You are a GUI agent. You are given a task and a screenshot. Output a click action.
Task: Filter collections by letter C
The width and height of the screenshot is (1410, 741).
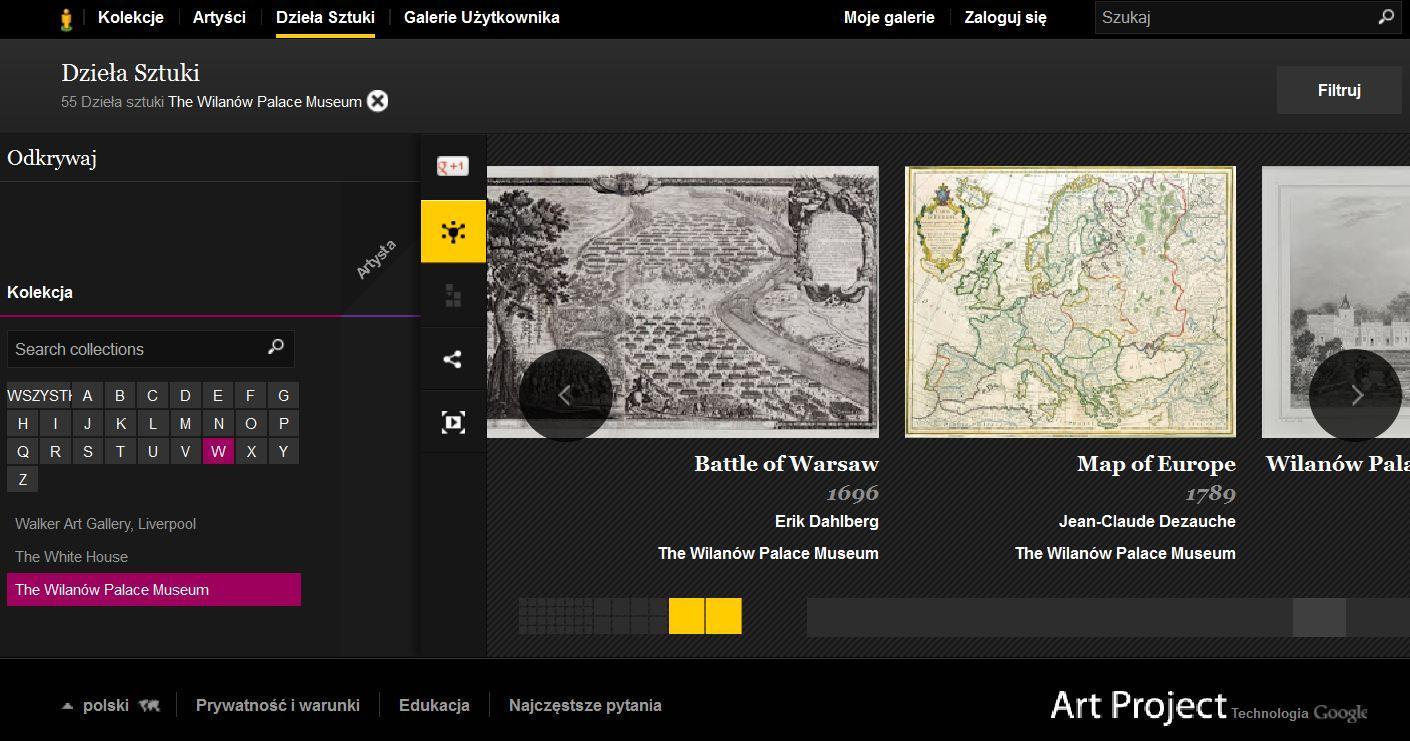(152, 395)
